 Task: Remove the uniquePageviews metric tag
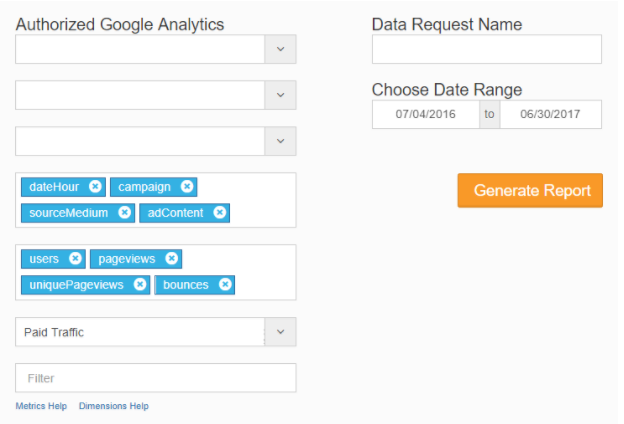[140, 285]
